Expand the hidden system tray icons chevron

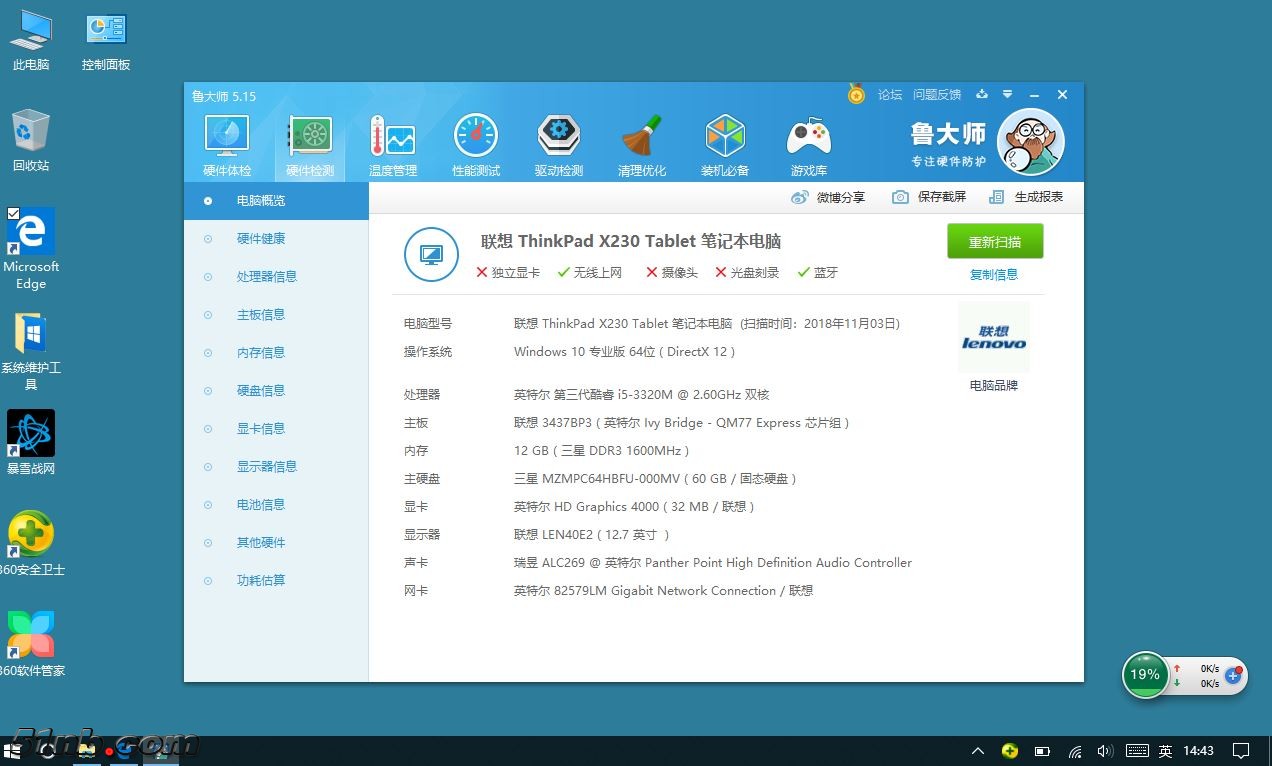979,751
